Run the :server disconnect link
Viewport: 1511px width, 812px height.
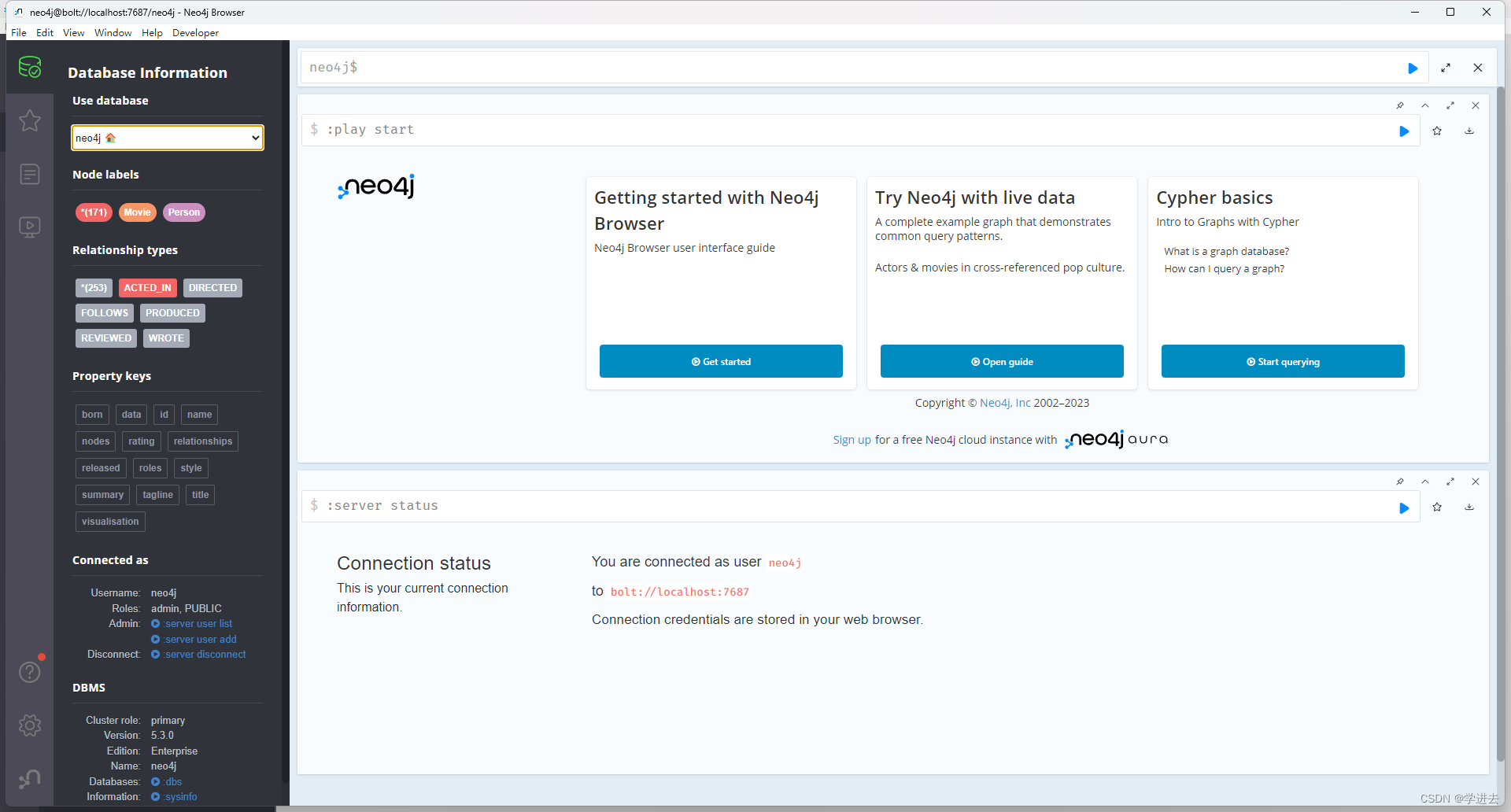[x=198, y=655]
